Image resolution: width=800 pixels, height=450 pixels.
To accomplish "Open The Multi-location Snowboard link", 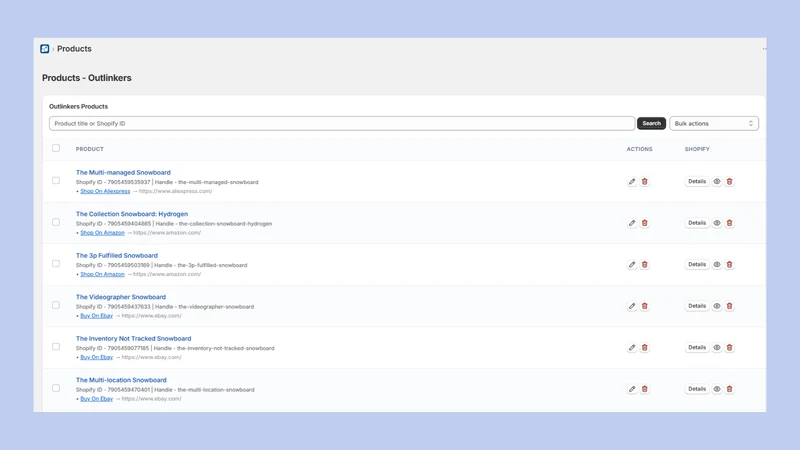I will (121, 380).
